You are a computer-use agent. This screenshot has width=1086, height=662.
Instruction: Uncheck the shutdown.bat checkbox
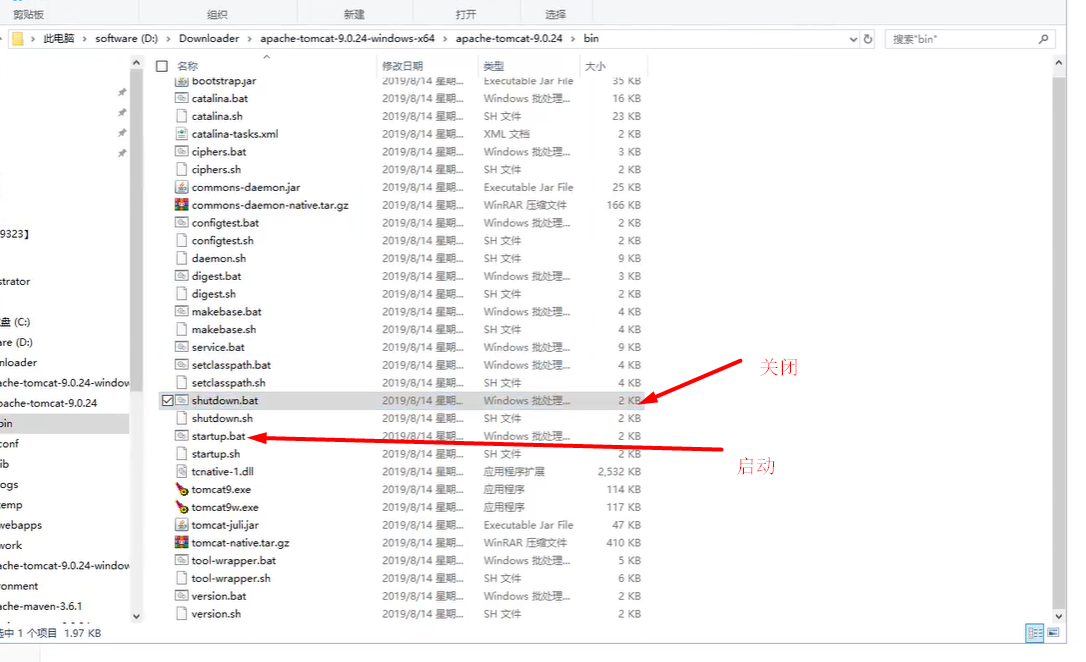click(x=168, y=400)
